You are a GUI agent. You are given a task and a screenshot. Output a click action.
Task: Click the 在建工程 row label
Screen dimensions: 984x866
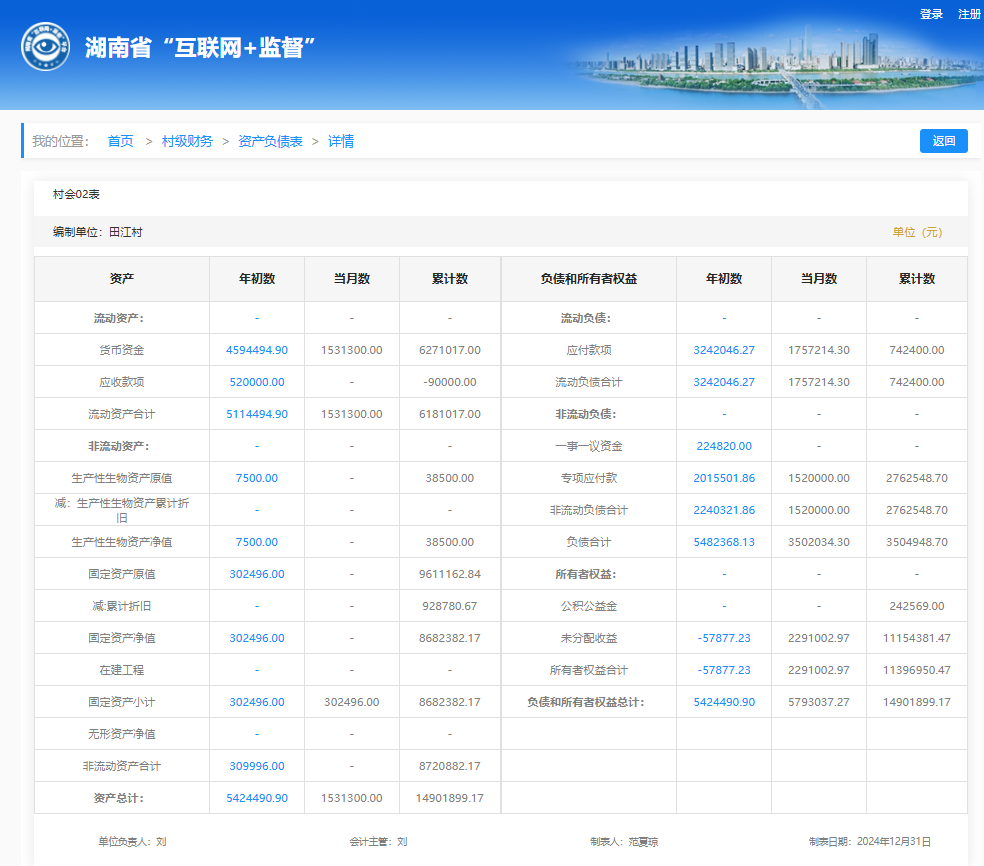click(x=122, y=670)
